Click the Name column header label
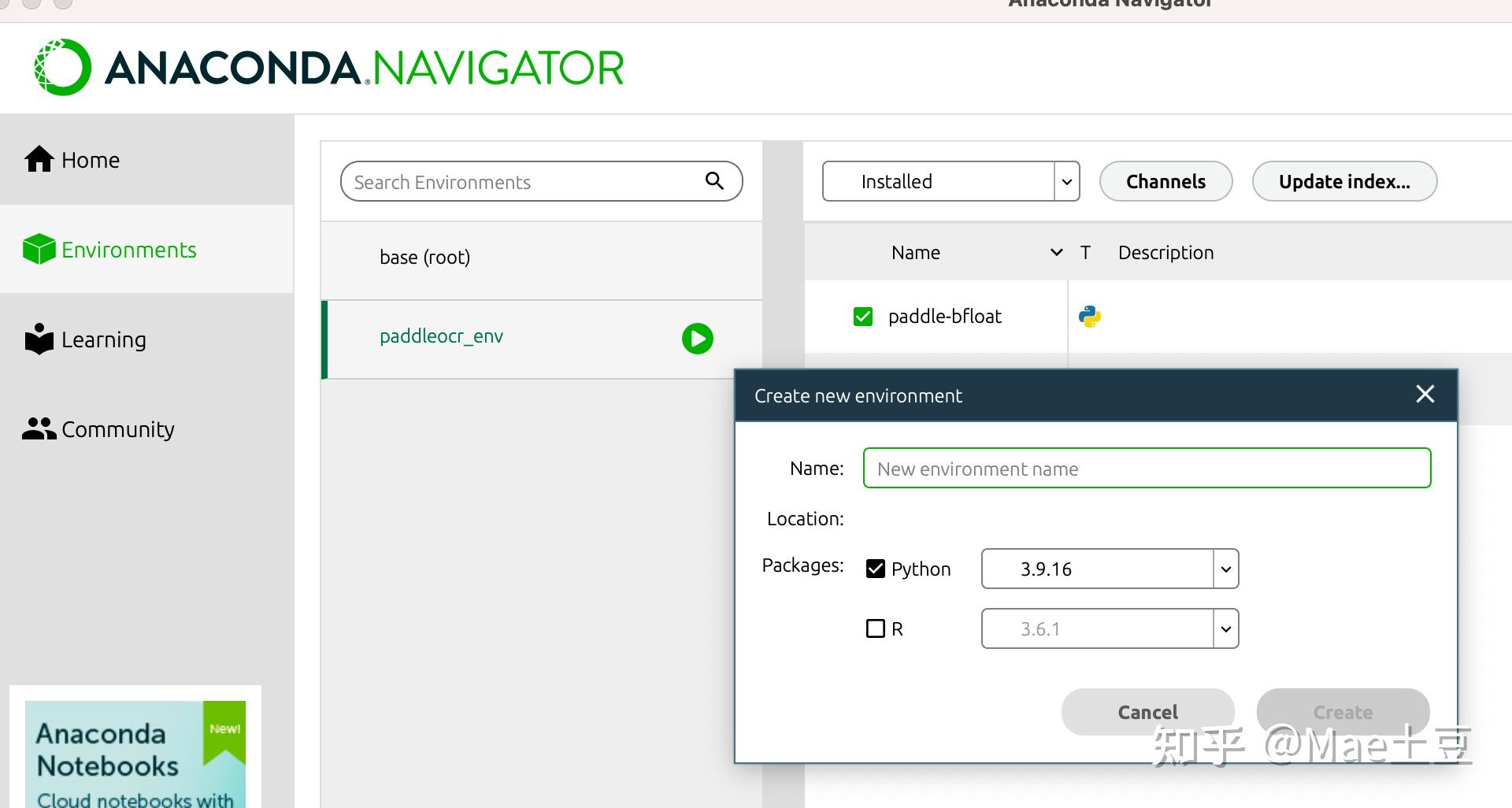The width and height of the screenshot is (1512, 808). [916, 253]
